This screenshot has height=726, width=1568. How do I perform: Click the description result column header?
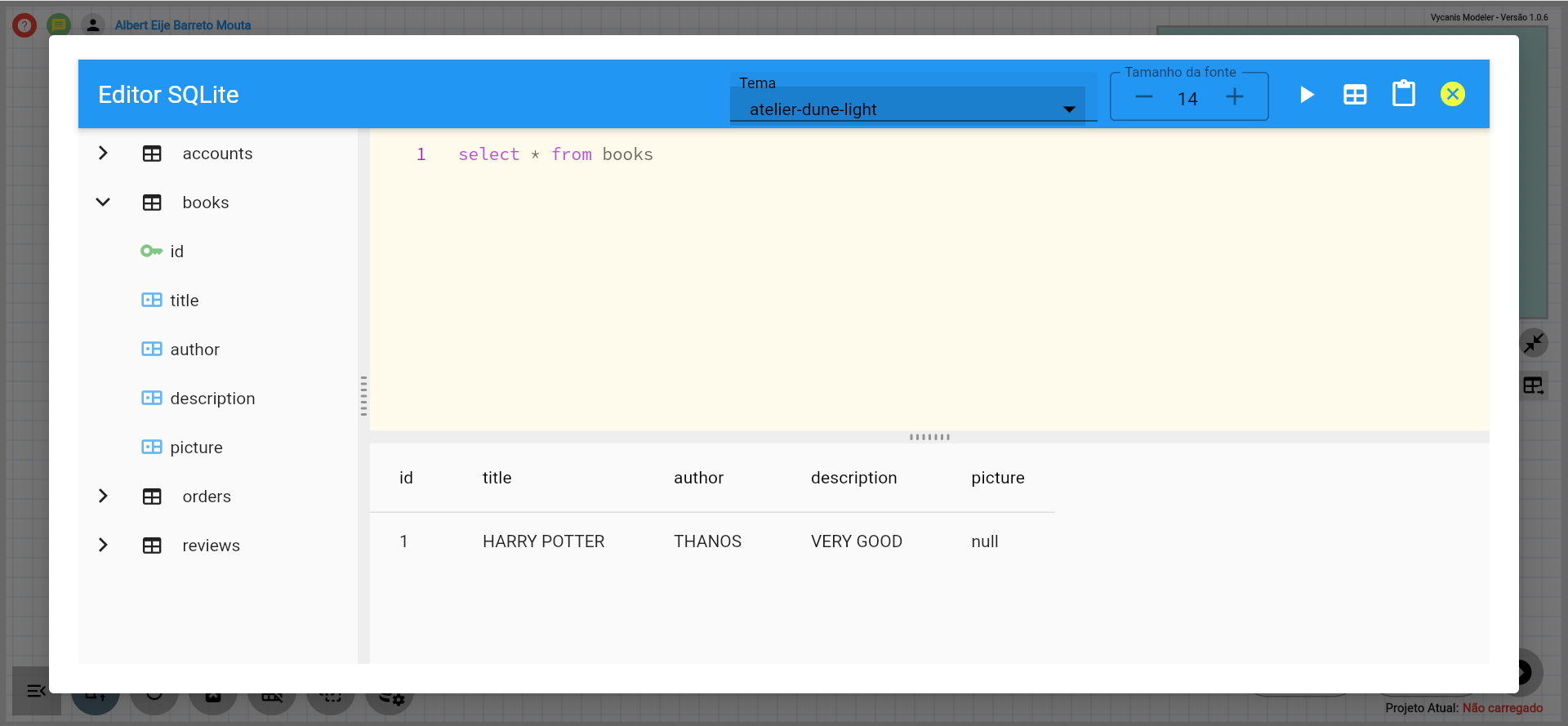pos(854,478)
